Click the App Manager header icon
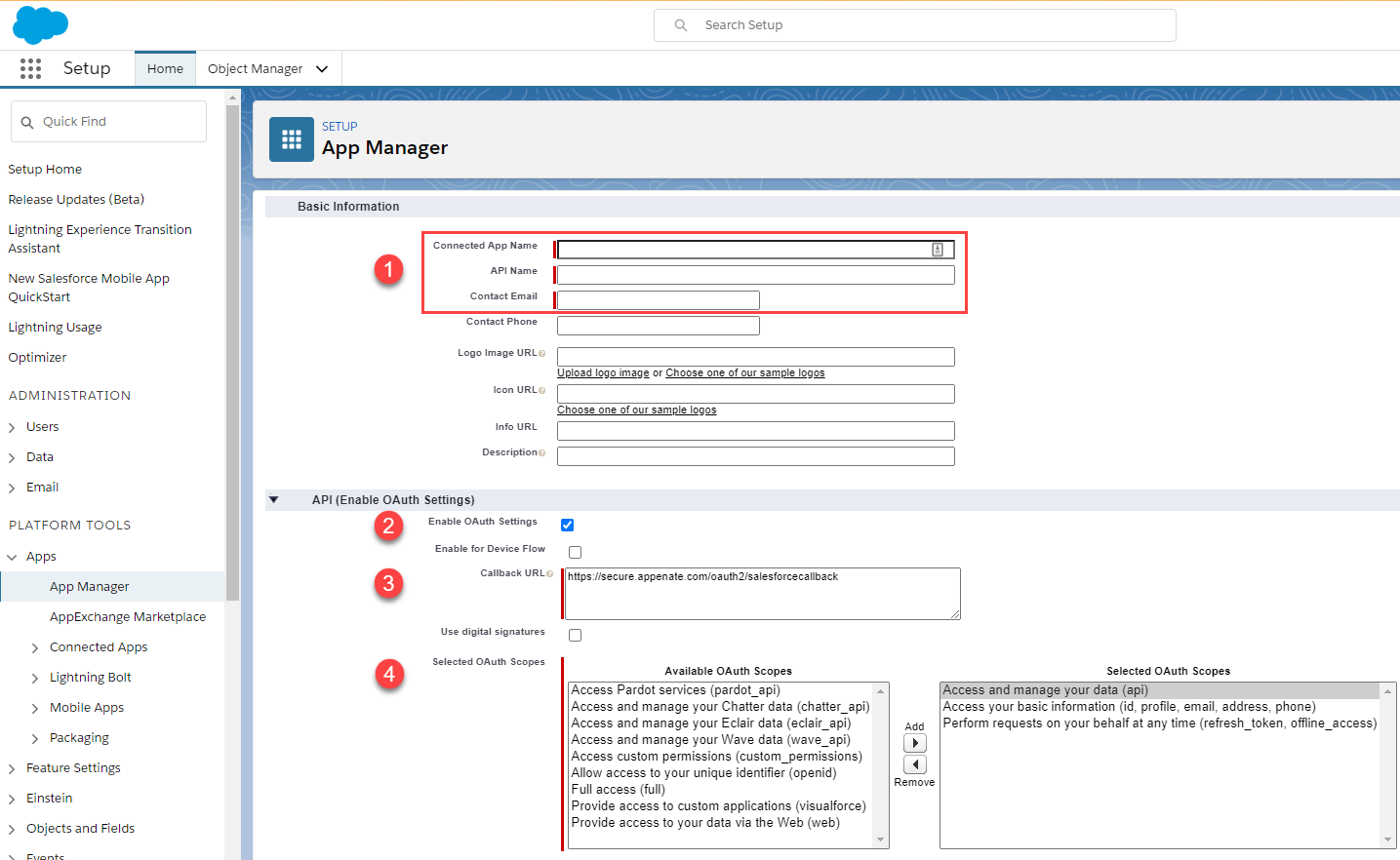The width and height of the screenshot is (1400, 860). pyautogui.click(x=291, y=139)
